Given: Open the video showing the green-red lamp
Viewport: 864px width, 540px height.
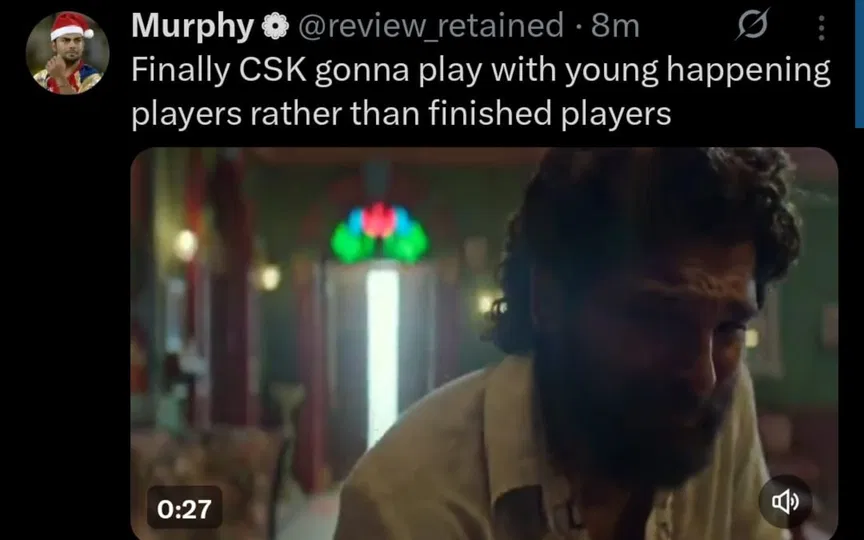Looking at the screenshot, I should [484, 343].
